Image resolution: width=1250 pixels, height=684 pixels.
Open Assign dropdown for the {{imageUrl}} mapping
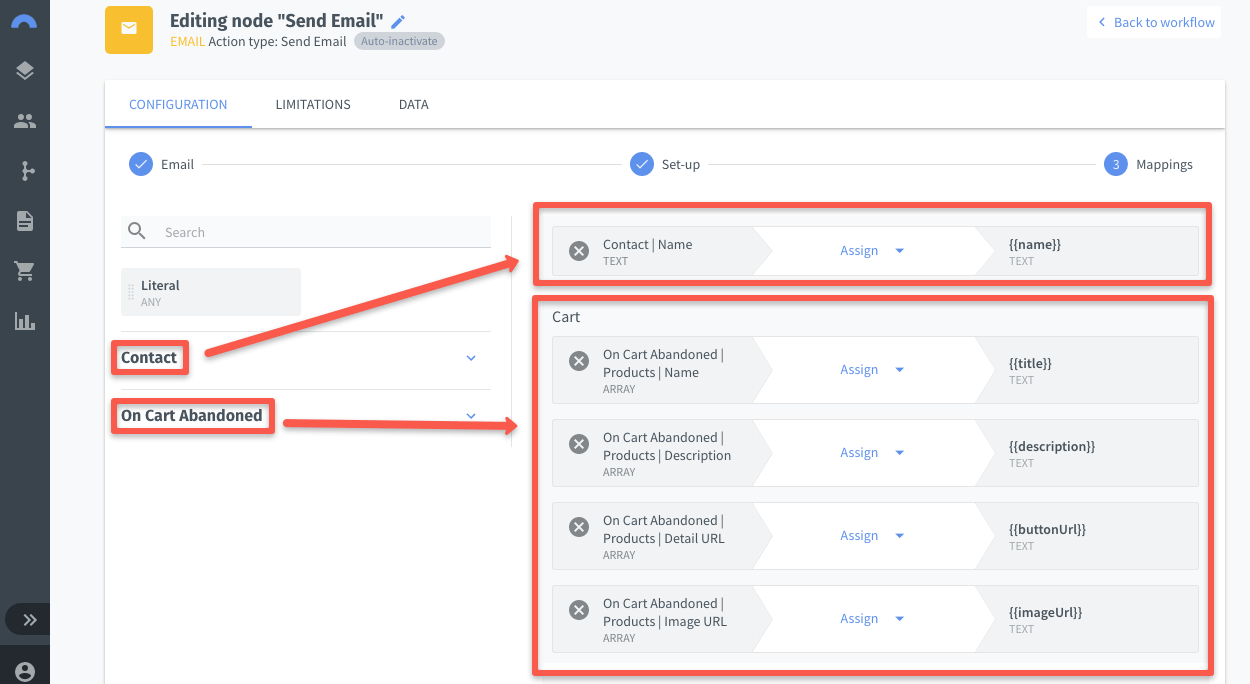872,619
